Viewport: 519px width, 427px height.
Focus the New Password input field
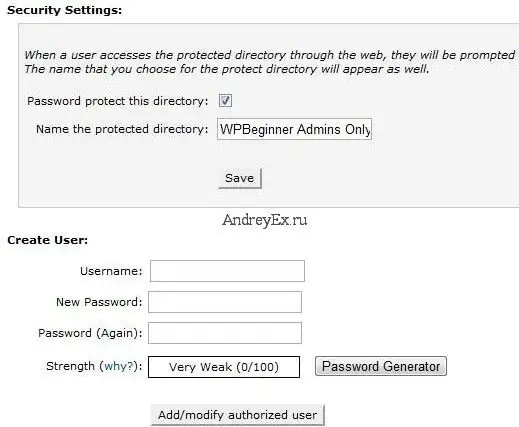225,302
